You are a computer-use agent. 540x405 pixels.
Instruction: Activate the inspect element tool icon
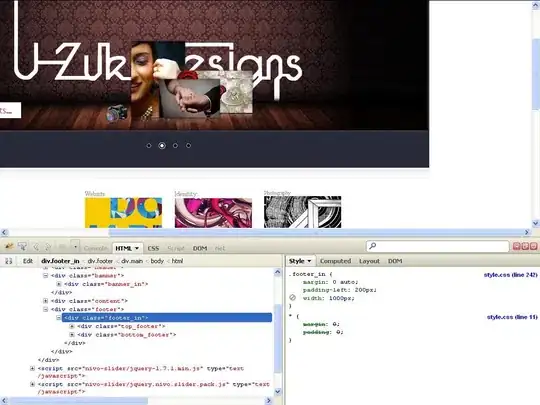pos(22,246)
